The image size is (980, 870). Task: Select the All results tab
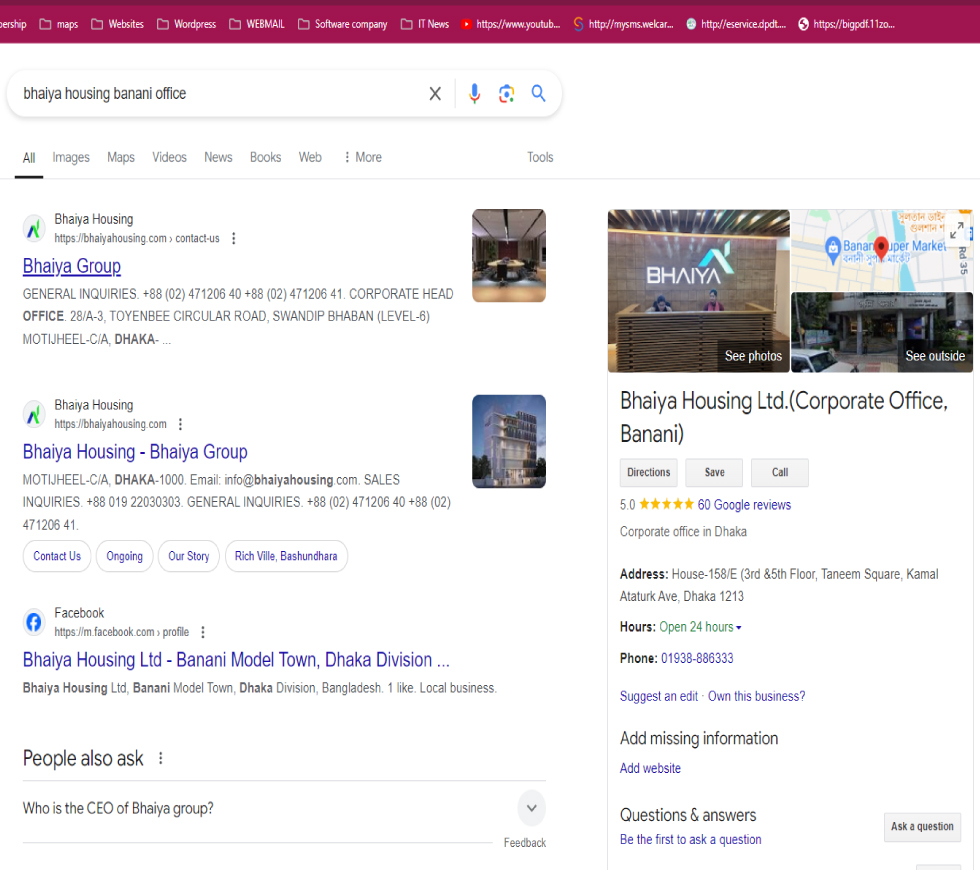pos(29,158)
